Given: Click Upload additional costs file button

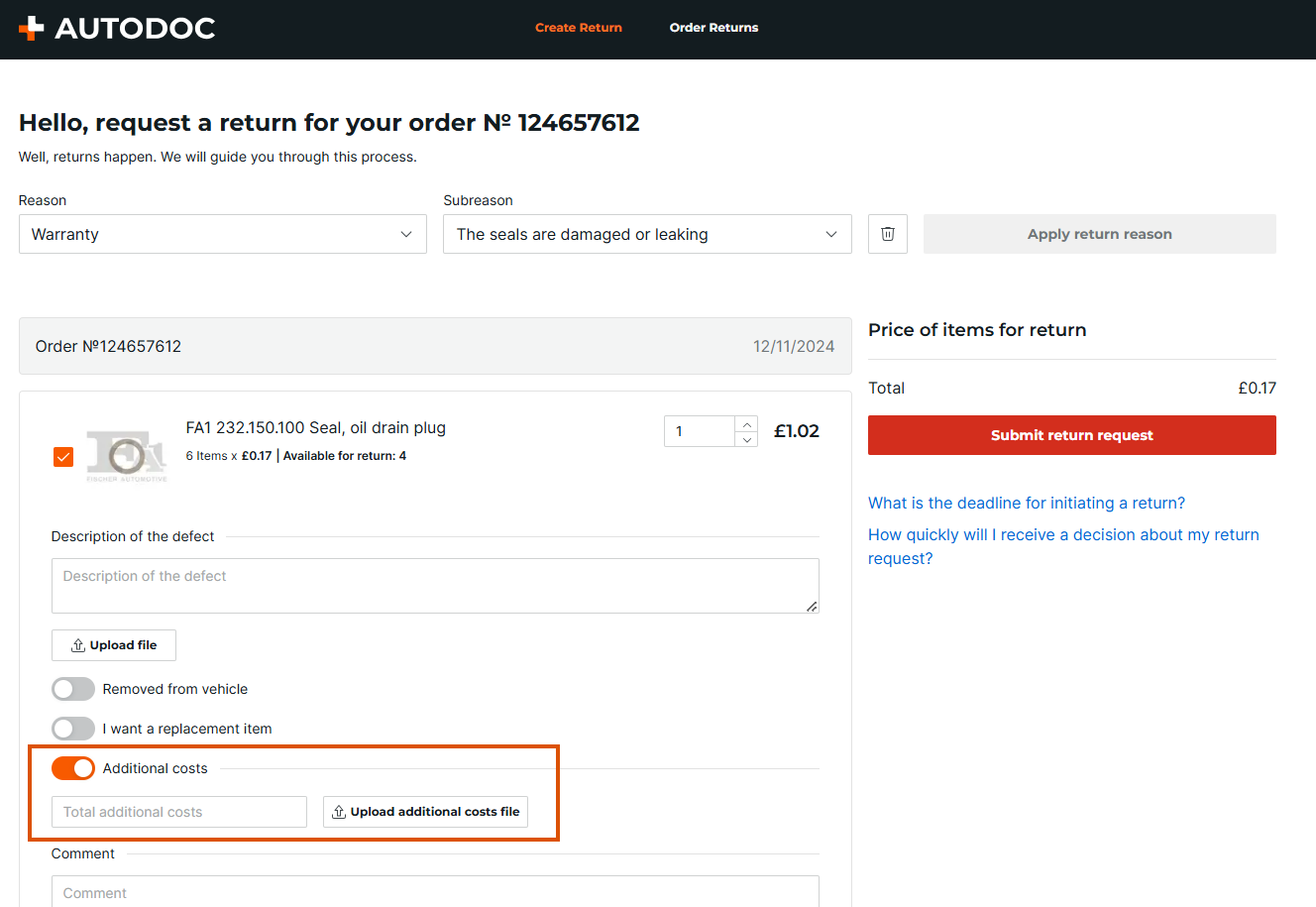Looking at the screenshot, I should 425,812.
